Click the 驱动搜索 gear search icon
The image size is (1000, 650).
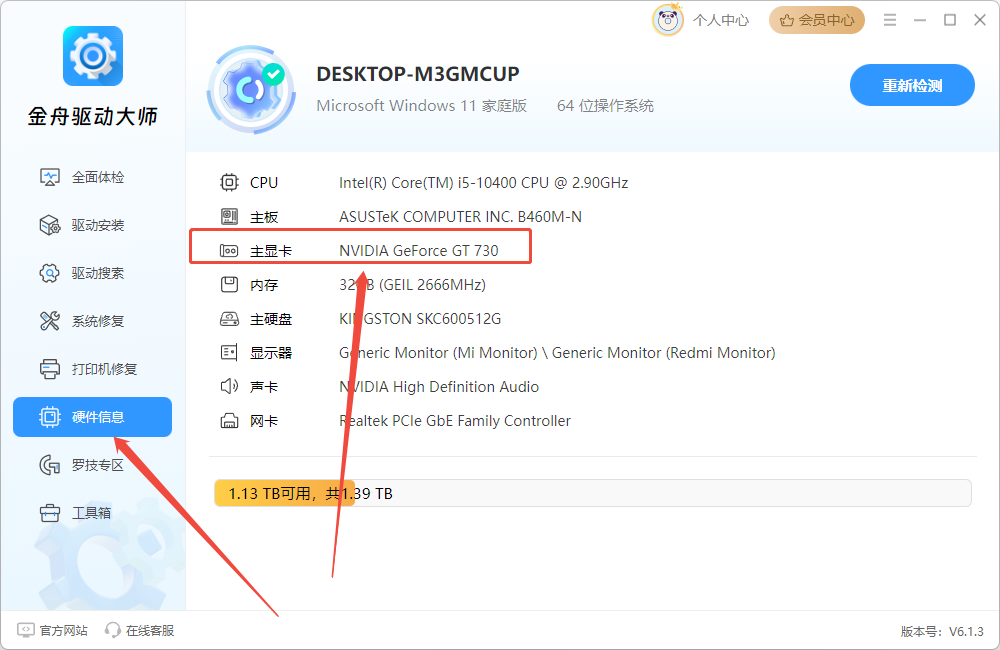click(x=50, y=273)
